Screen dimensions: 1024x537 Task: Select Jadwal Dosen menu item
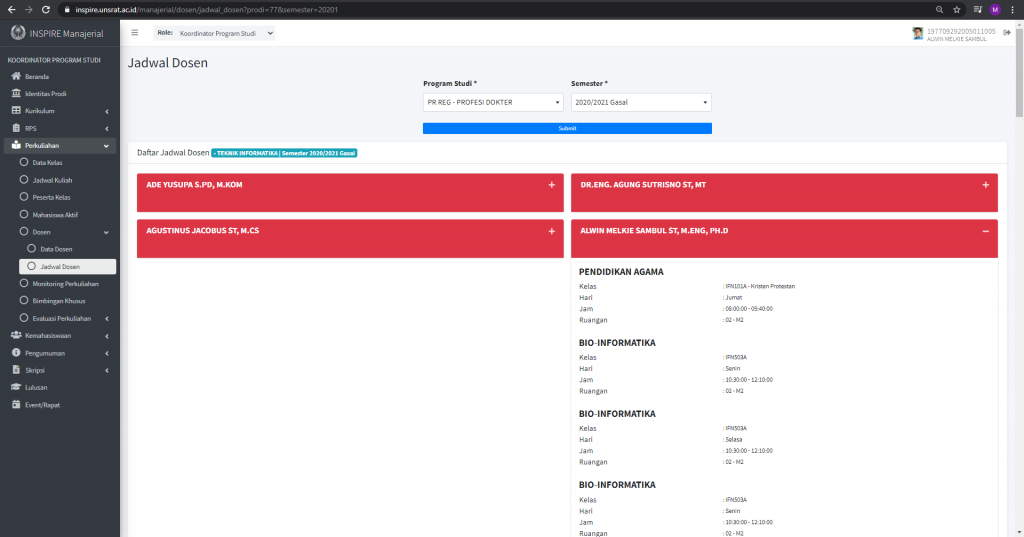pos(67,267)
